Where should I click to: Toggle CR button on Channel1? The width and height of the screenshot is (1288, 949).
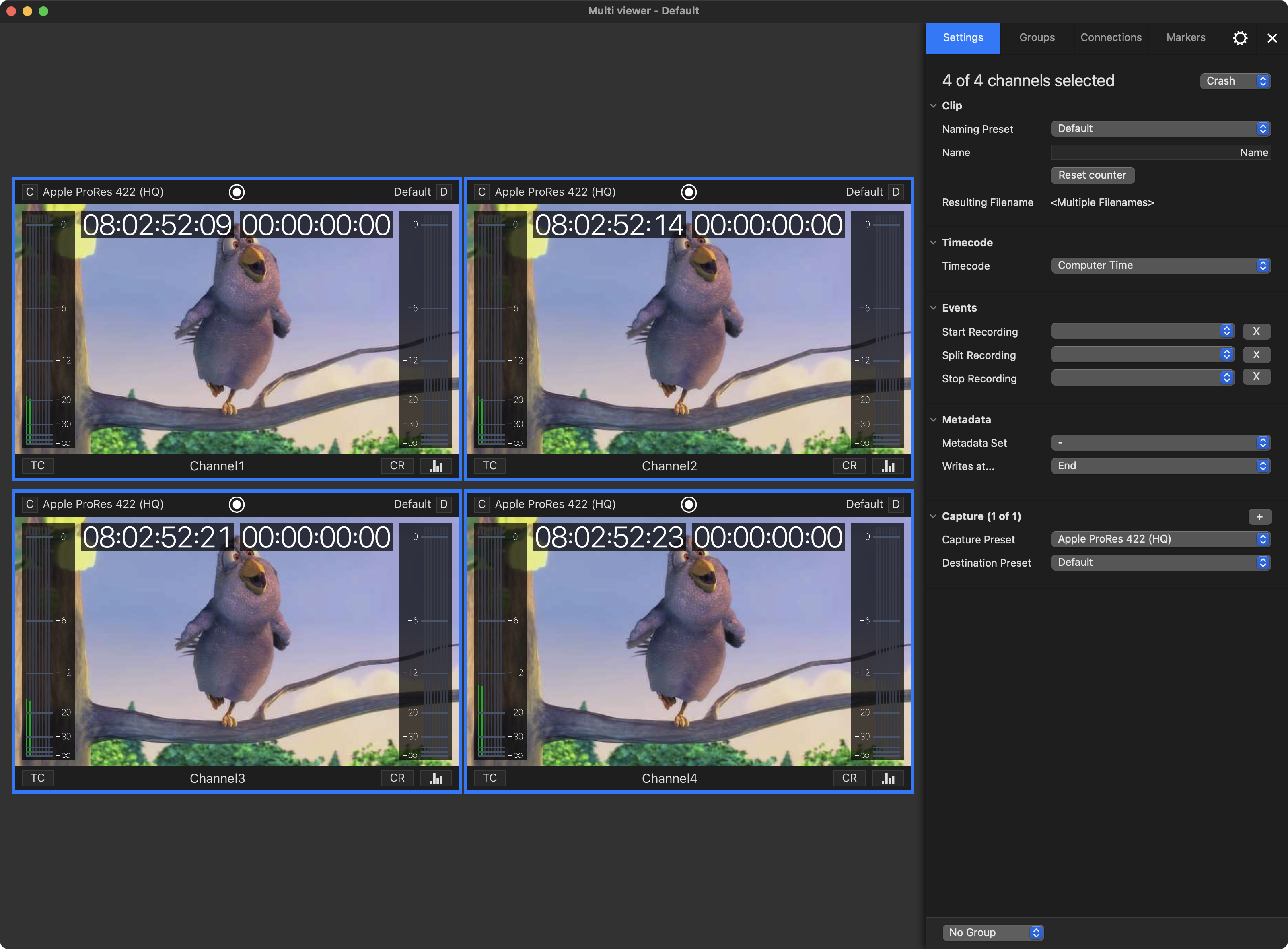tap(397, 466)
